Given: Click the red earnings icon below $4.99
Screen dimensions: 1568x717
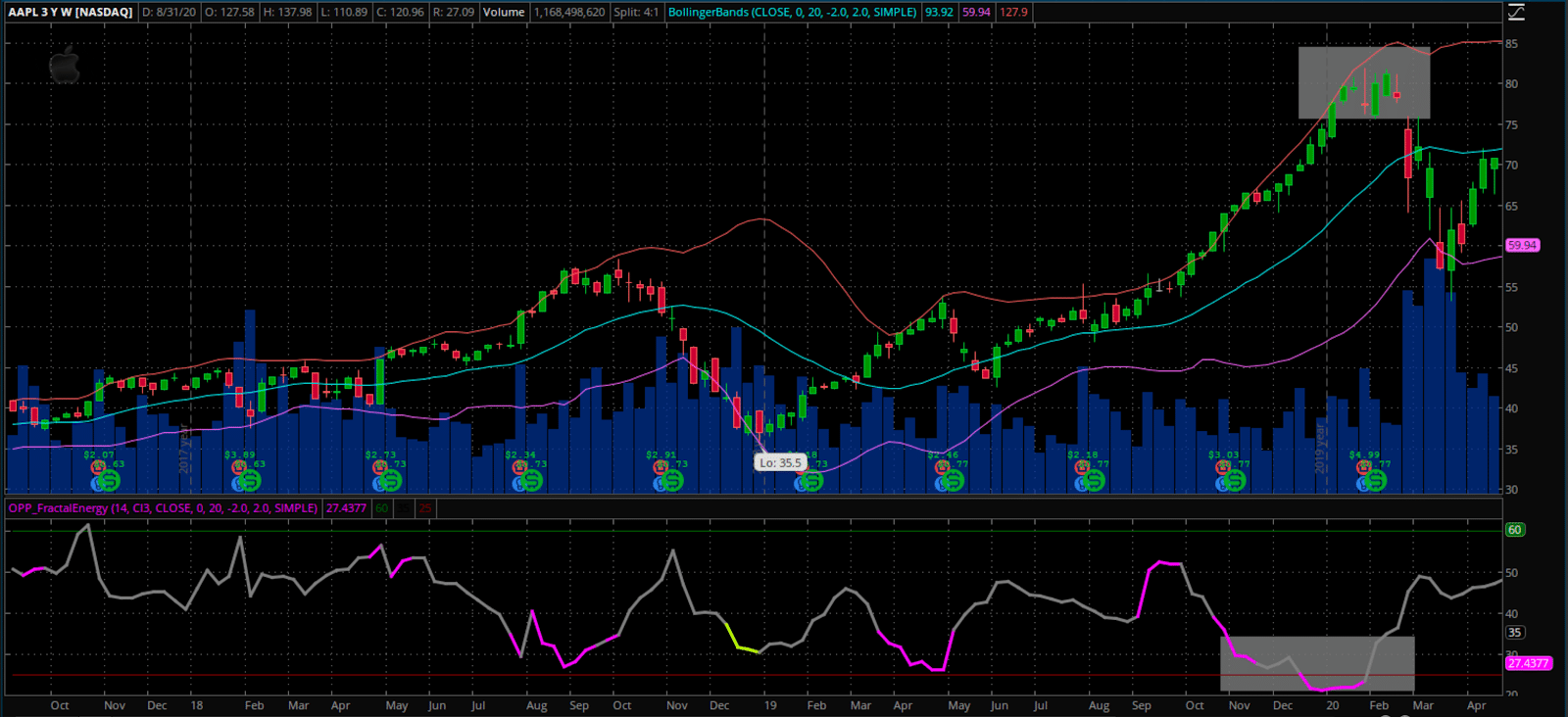Looking at the screenshot, I should [x=1365, y=468].
